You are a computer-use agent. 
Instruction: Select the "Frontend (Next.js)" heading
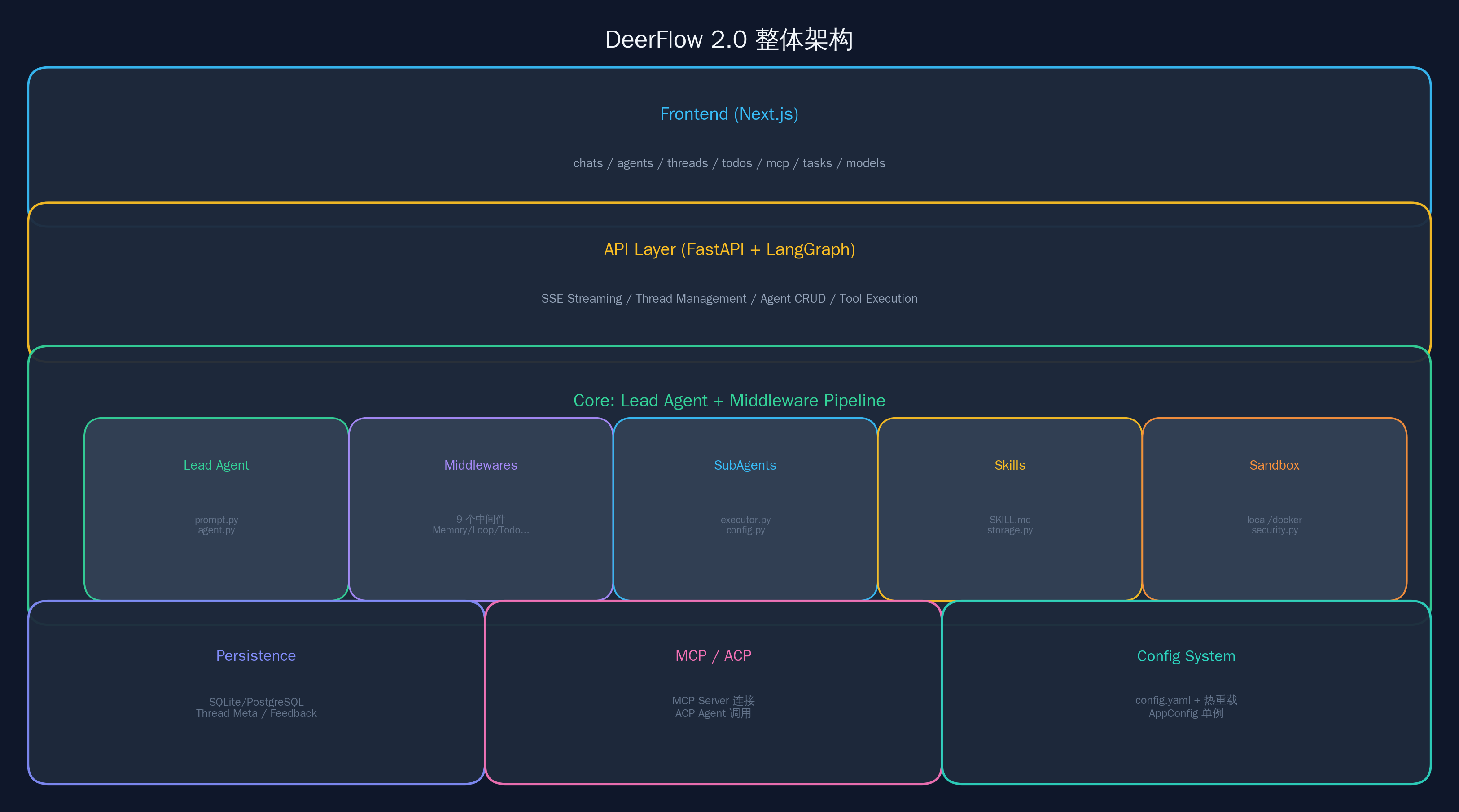(x=729, y=114)
